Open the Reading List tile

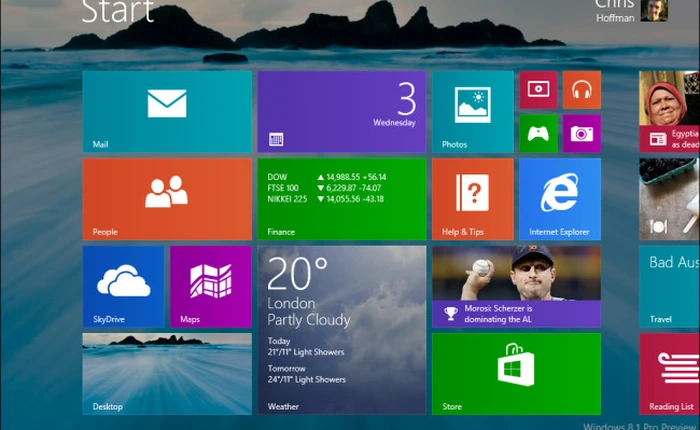[669, 374]
